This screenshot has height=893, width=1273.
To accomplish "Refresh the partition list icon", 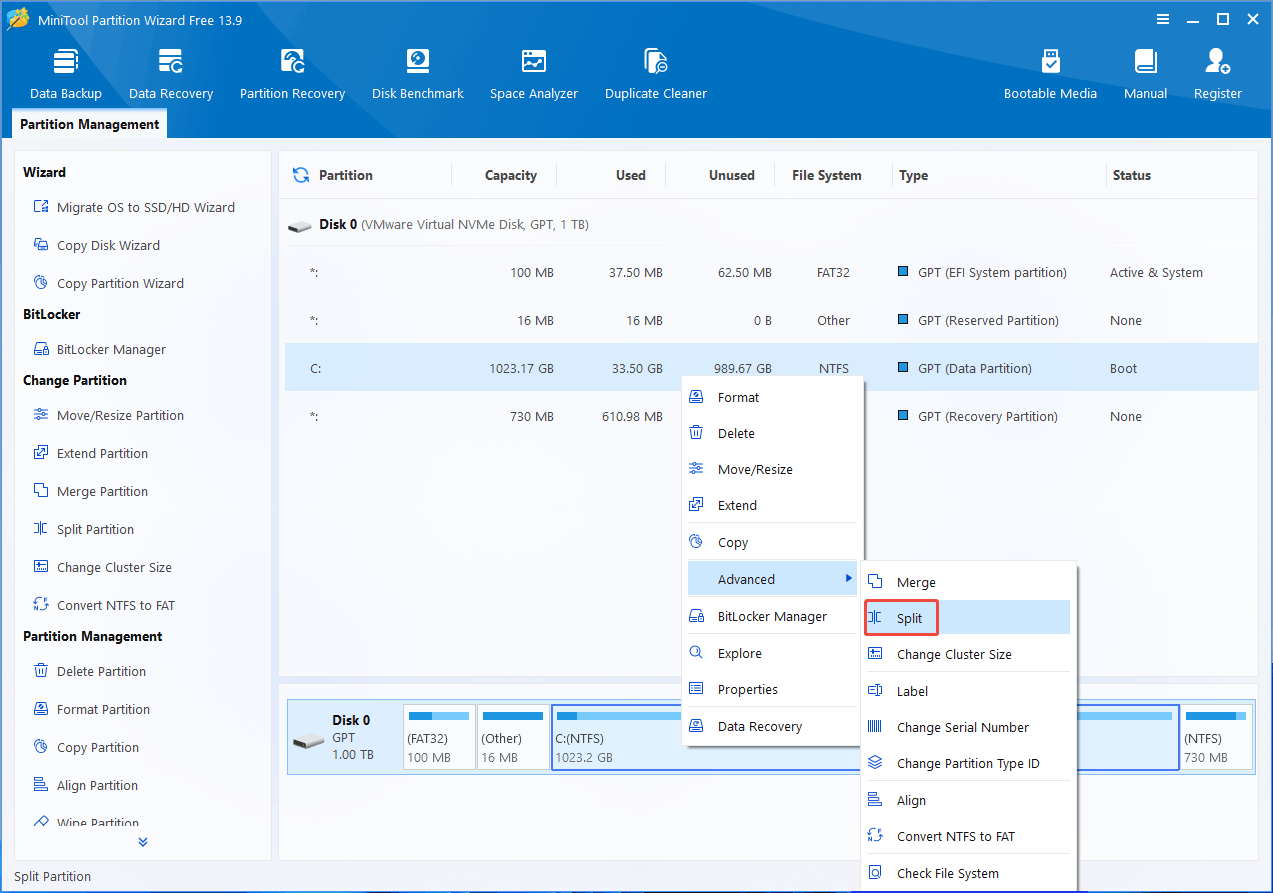I will [x=300, y=175].
